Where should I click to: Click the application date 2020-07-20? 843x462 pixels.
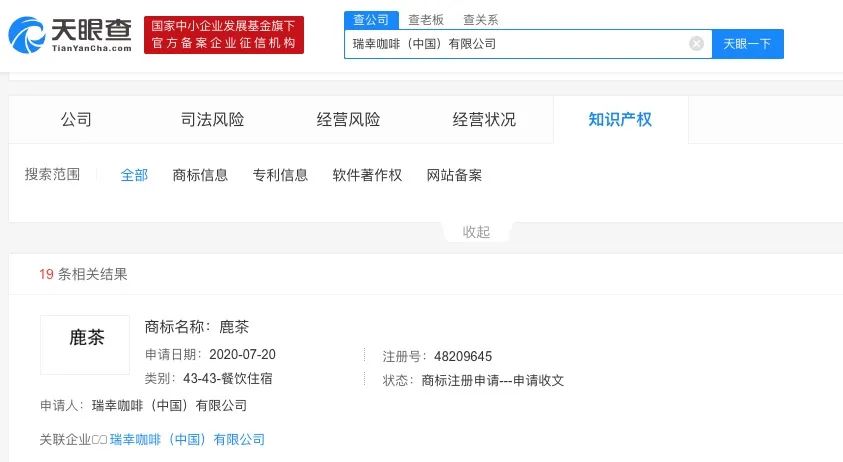pyautogui.click(x=242, y=354)
